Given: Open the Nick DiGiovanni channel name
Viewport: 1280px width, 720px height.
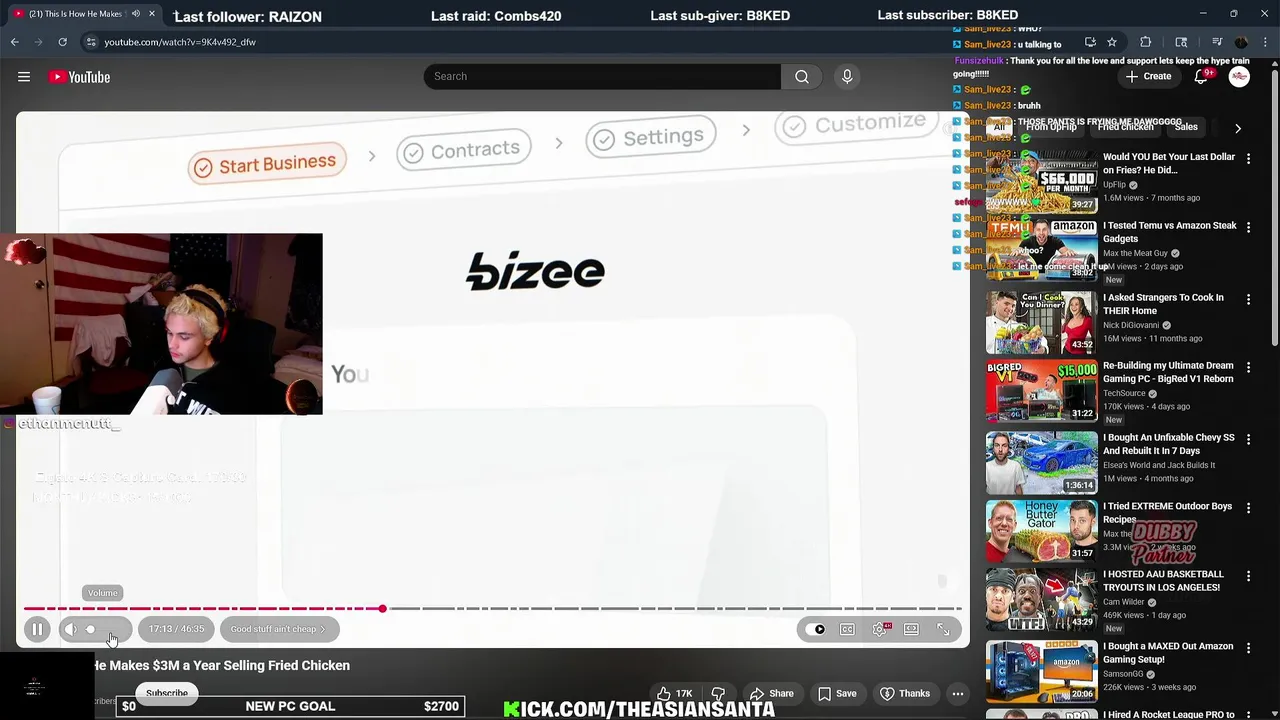Looking at the screenshot, I should (x=1131, y=325).
